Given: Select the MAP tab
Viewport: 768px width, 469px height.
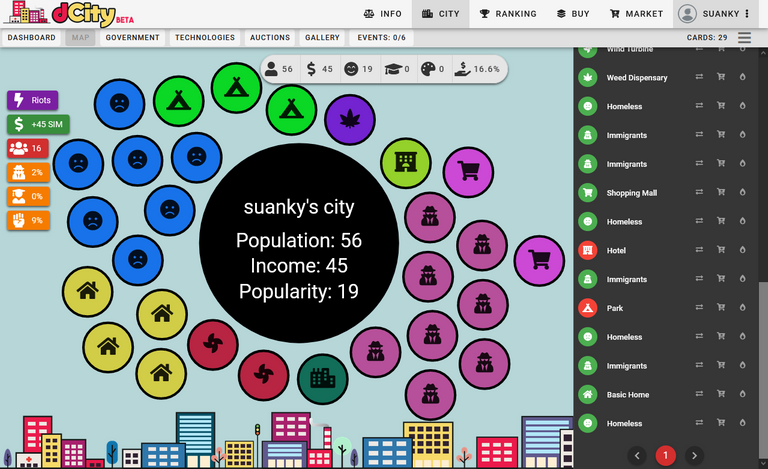Looking at the screenshot, I should (80, 38).
